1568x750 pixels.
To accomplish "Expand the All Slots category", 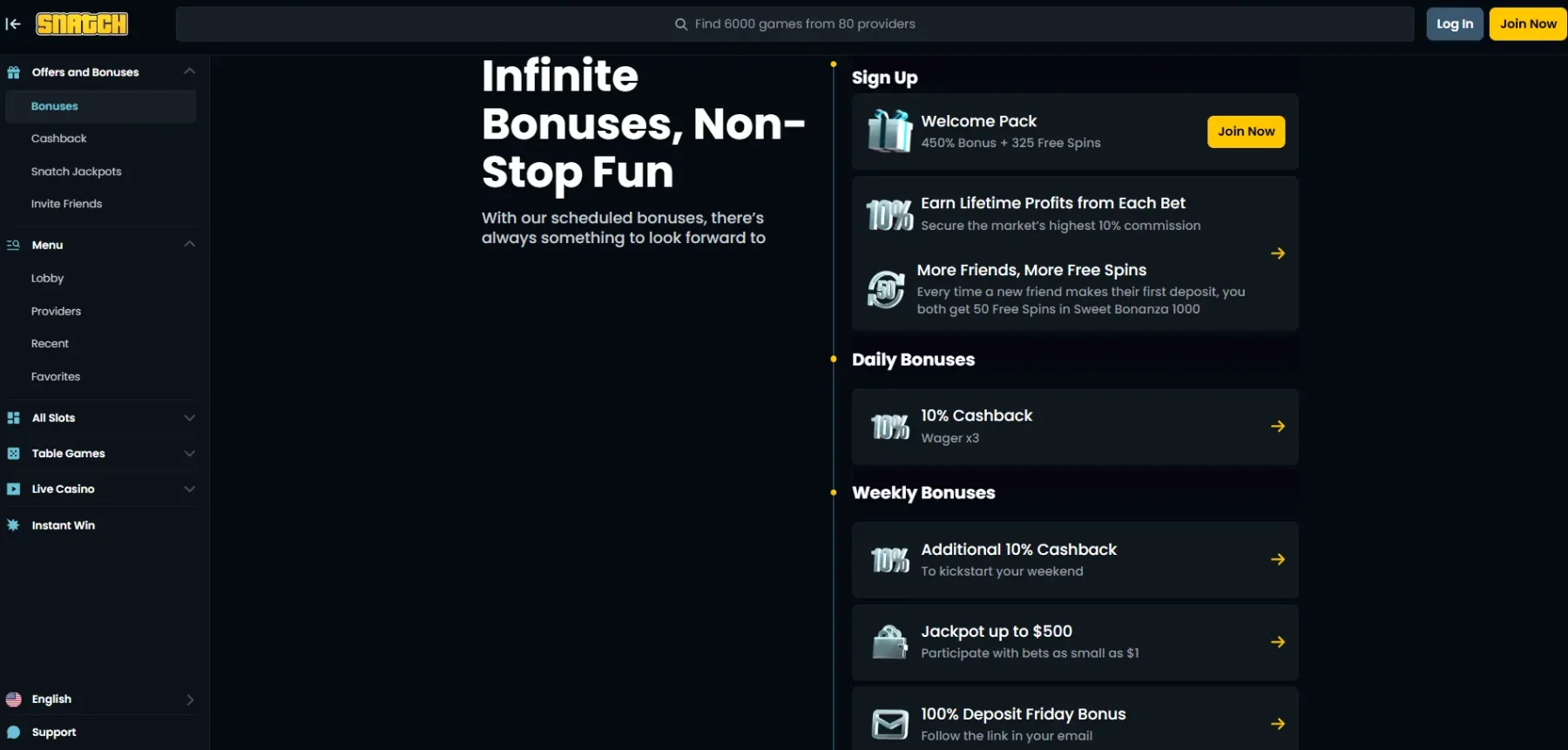I will 189,418.
